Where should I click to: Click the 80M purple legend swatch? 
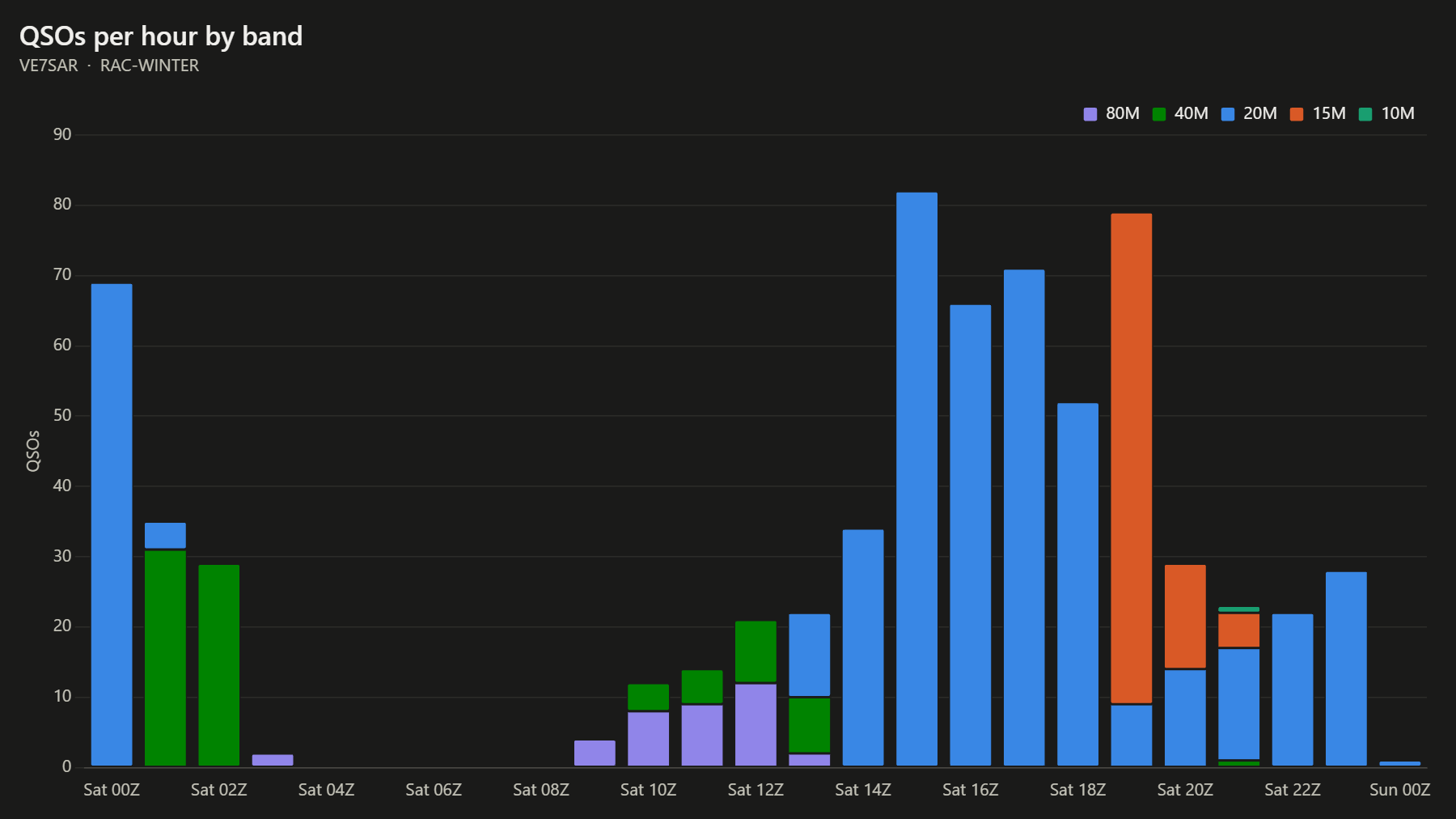(1090, 114)
